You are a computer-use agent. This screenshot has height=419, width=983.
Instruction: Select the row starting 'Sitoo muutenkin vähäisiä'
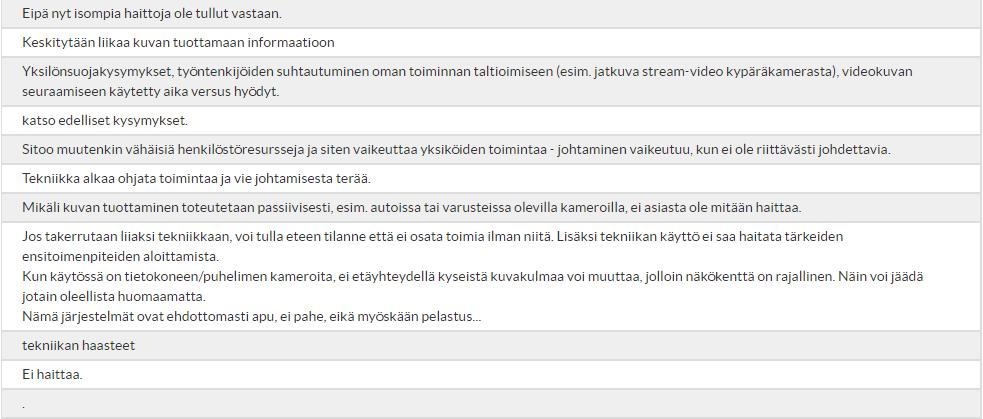[x=492, y=149]
